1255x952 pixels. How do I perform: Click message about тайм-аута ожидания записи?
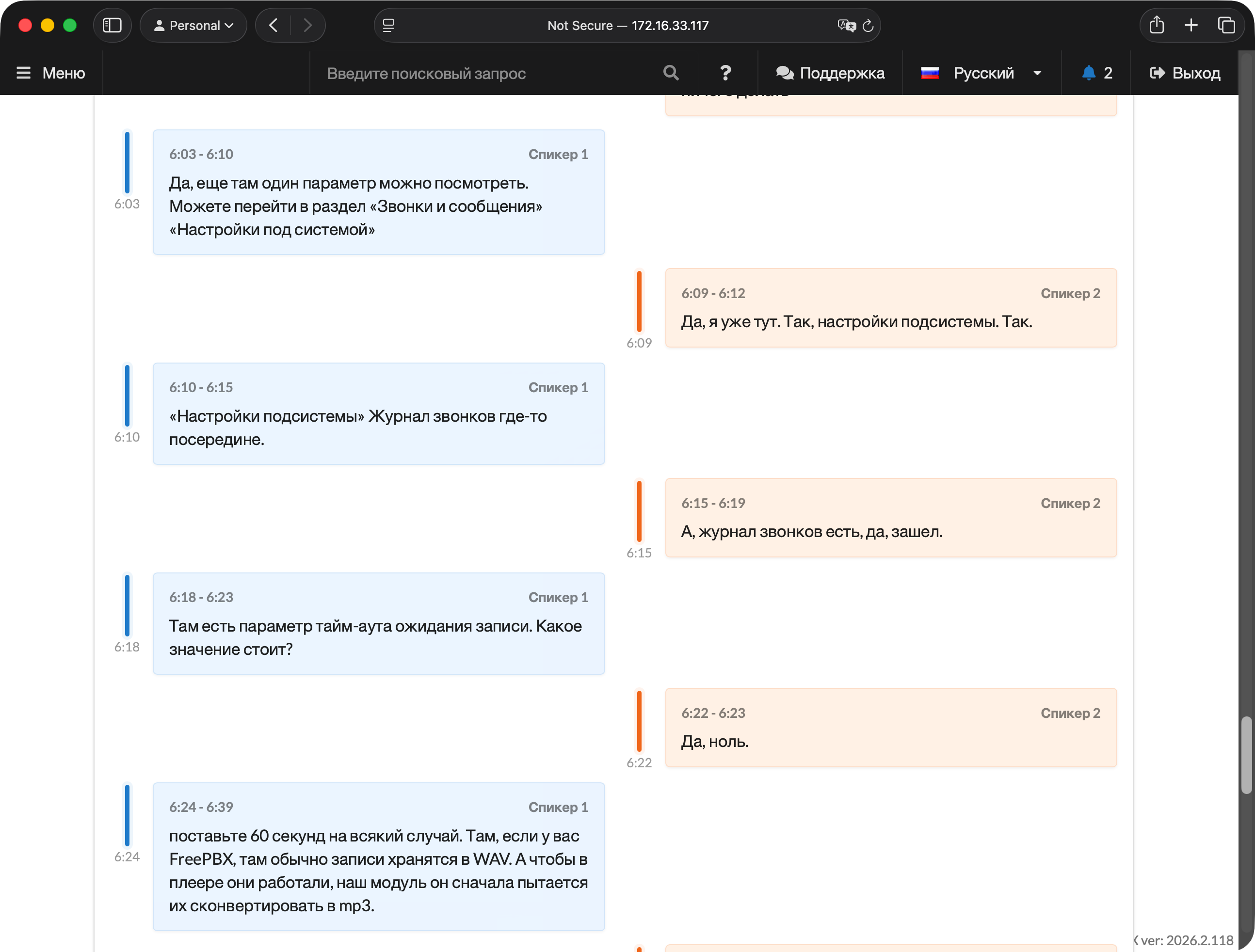(378, 624)
